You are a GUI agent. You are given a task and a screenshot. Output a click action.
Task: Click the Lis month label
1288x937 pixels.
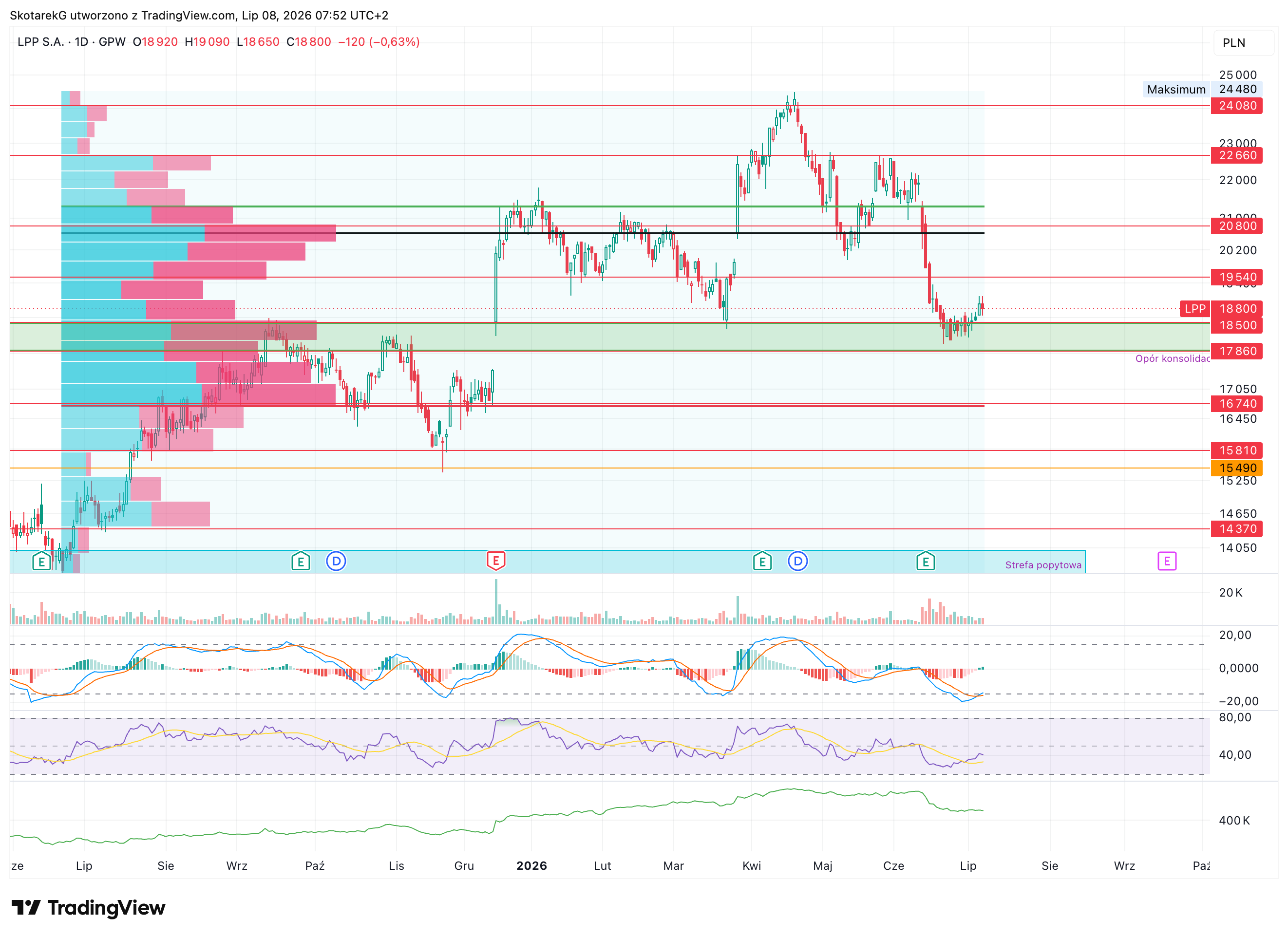[x=397, y=865]
